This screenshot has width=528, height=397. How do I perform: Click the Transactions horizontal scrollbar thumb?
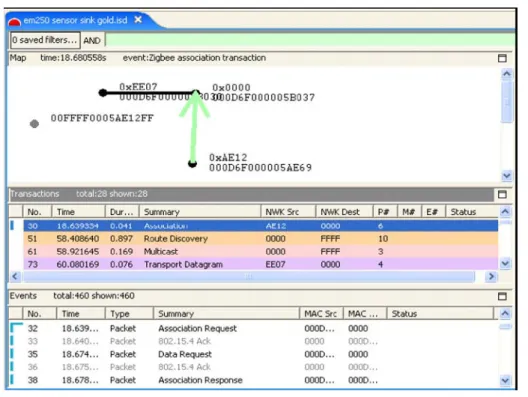[x=249, y=276]
